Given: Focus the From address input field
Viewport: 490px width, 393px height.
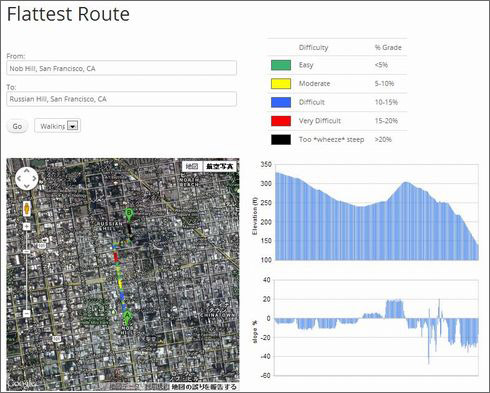Looking at the screenshot, I should [122, 68].
